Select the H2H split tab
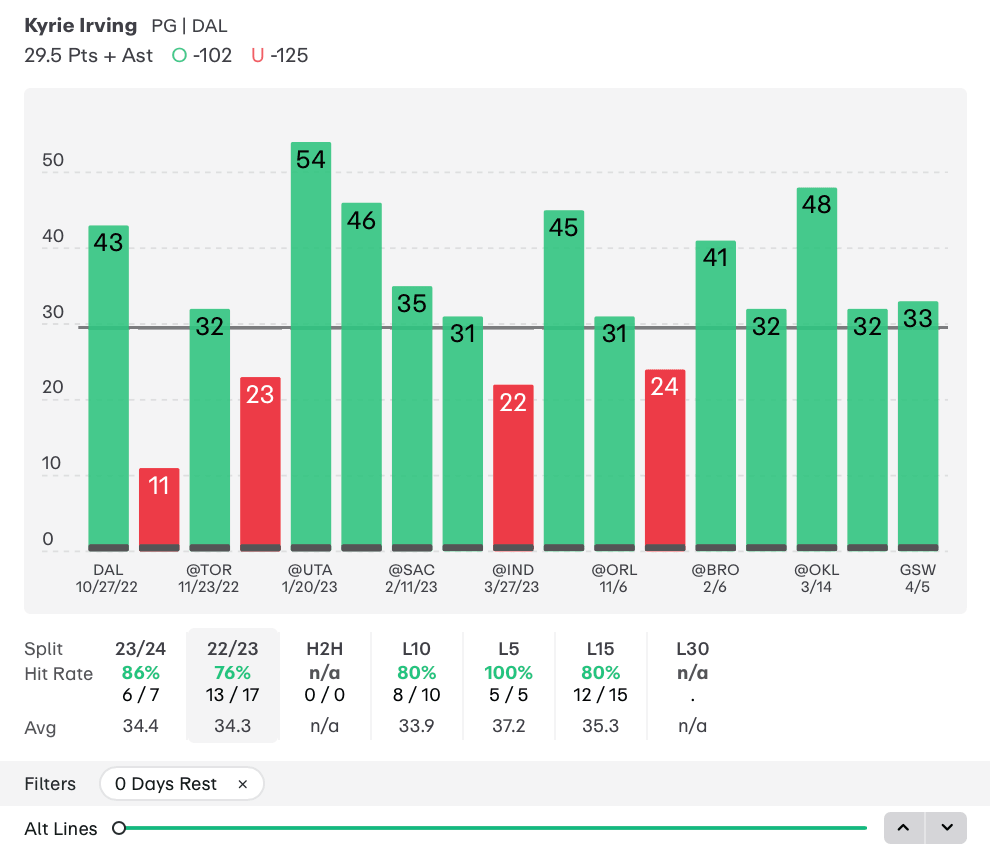990x850 pixels. pos(325,685)
